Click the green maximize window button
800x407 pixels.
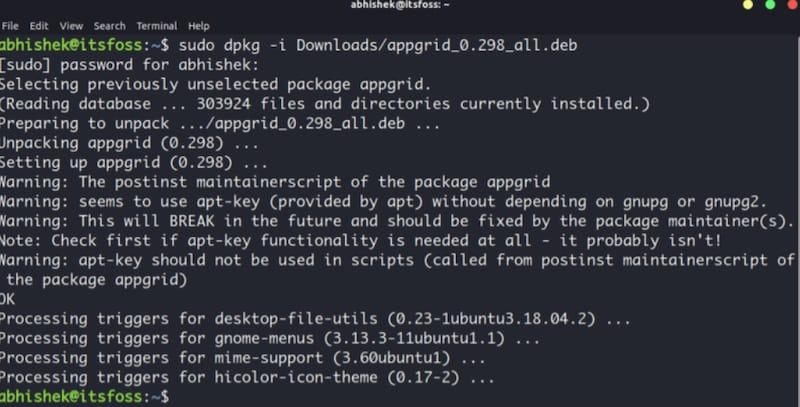(770, 5)
